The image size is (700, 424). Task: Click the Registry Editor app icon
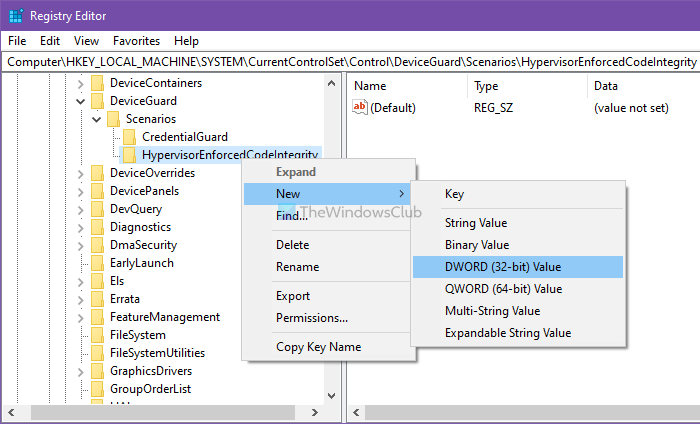click(16, 16)
